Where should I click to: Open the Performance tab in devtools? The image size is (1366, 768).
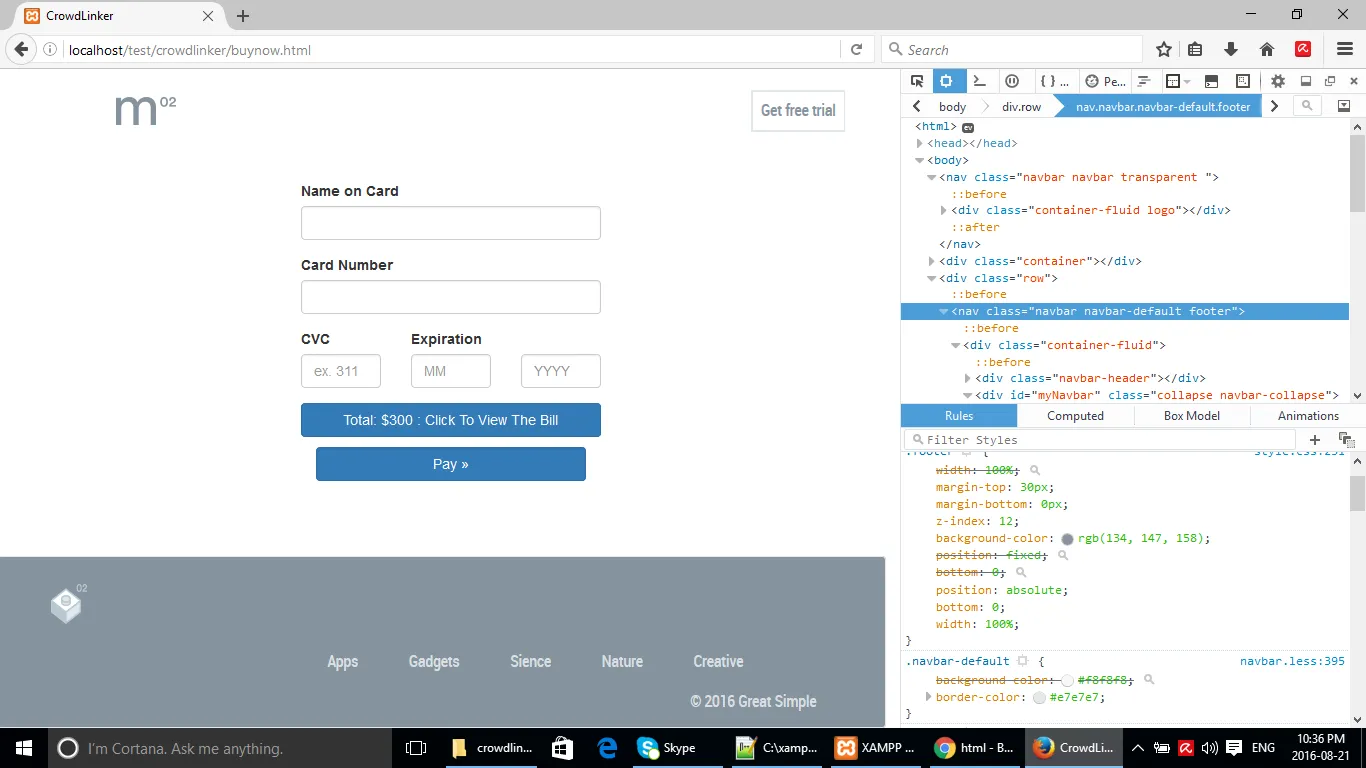(1106, 81)
